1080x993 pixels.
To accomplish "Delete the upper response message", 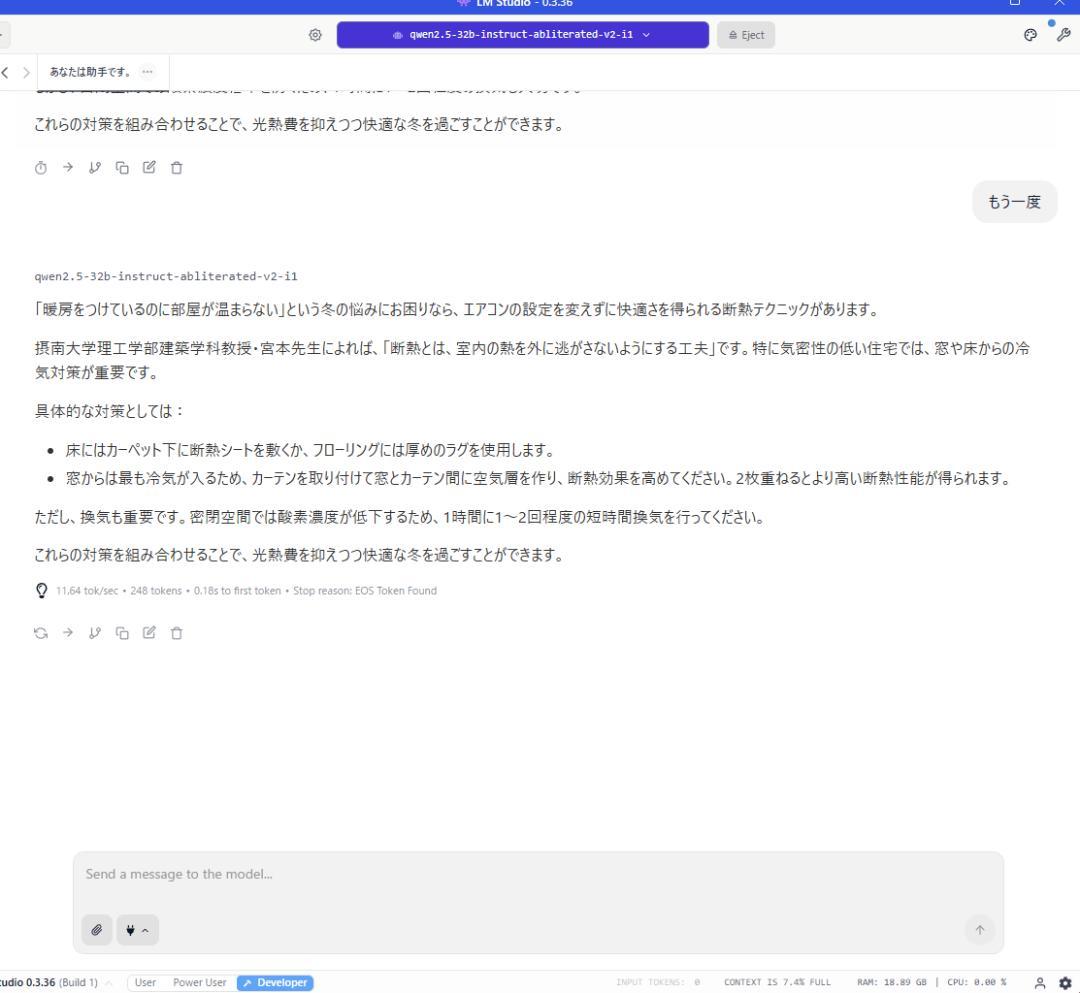I will (x=176, y=167).
